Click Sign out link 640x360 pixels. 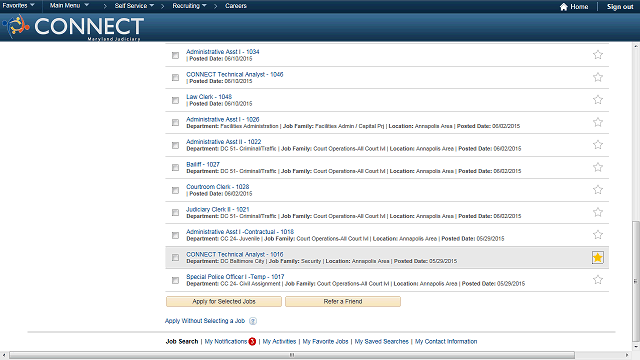point(620,7)
